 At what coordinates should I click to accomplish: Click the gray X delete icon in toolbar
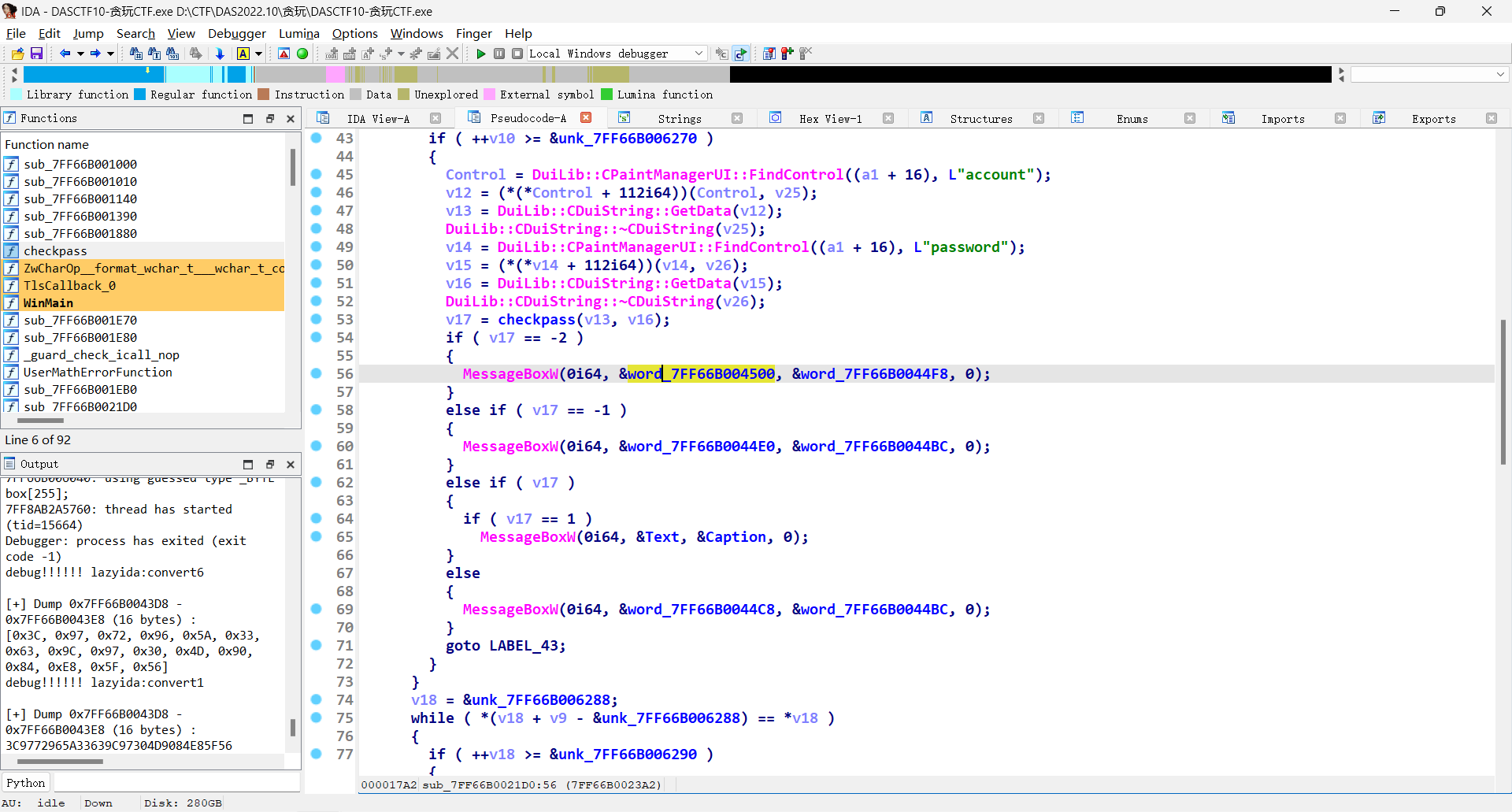(x=452, y=54)
